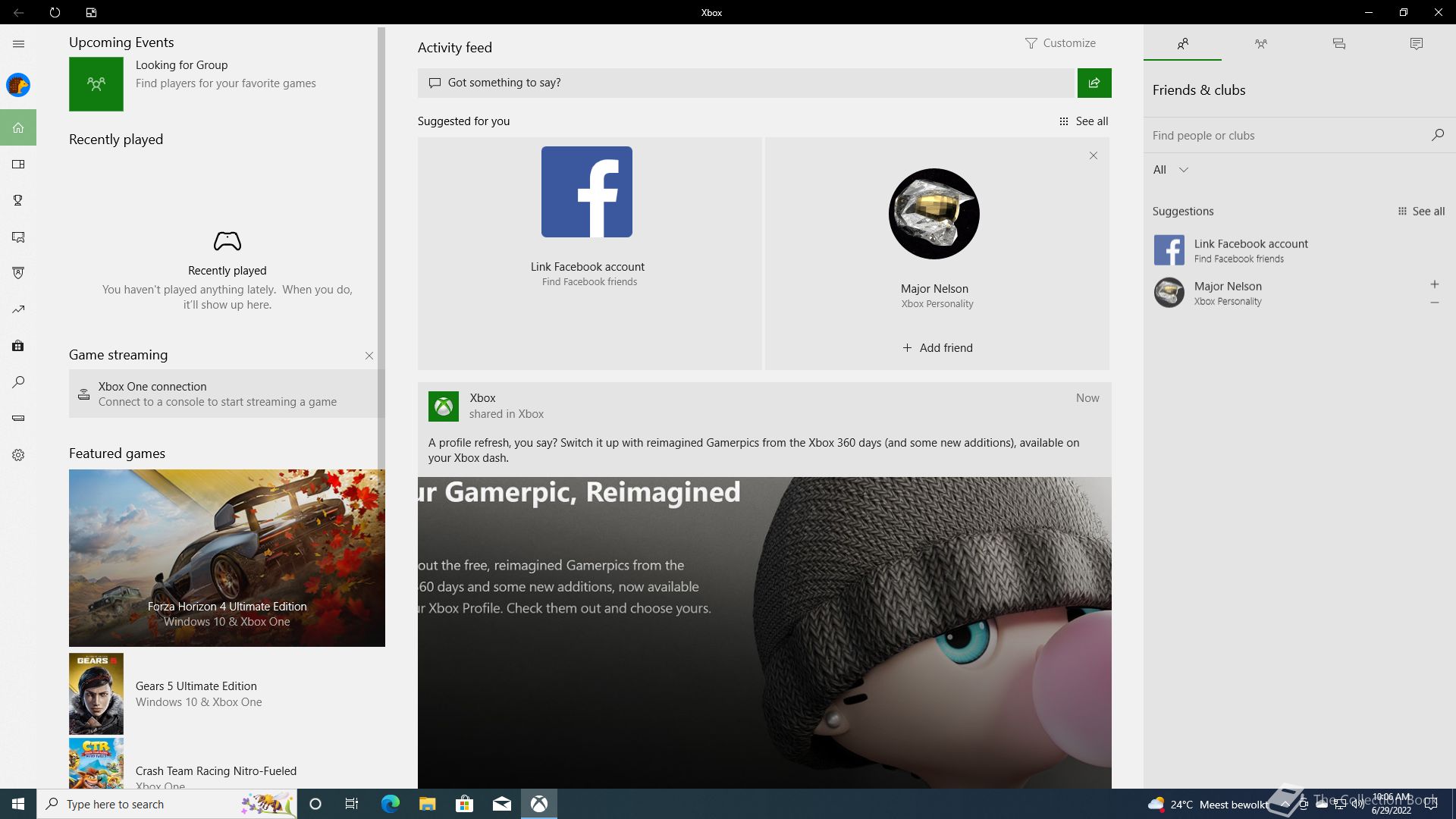
Task: Click the Task View taskbar icon
Action: click(x=352, y=804)
